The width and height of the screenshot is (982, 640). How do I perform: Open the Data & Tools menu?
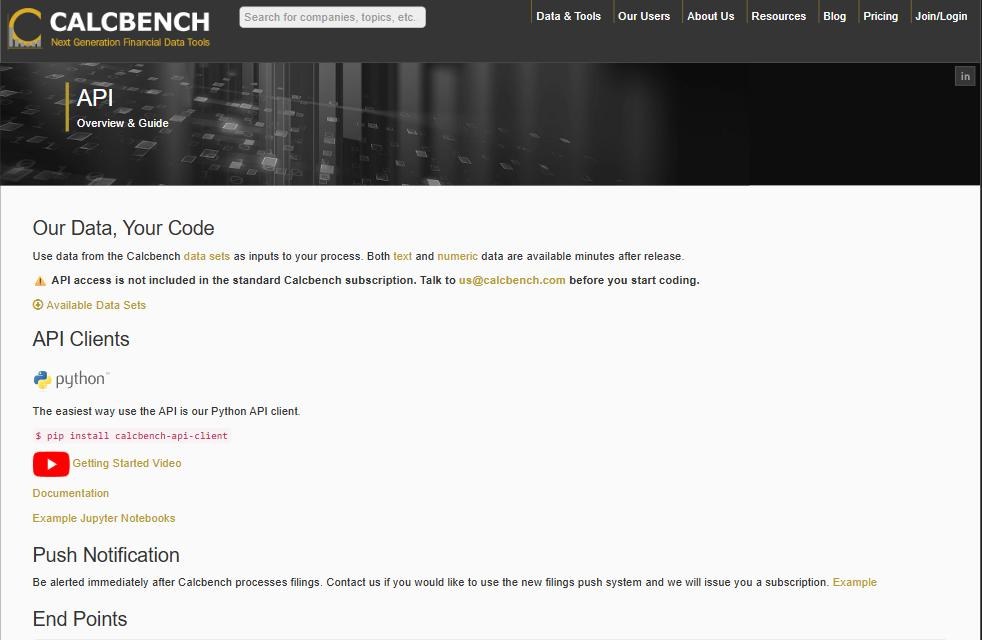click(x=568, y=16)
